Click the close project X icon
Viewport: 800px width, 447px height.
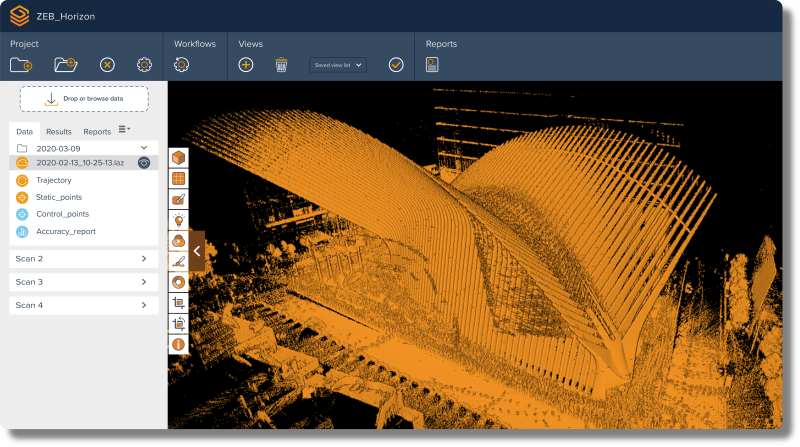[x=107, y=65]
